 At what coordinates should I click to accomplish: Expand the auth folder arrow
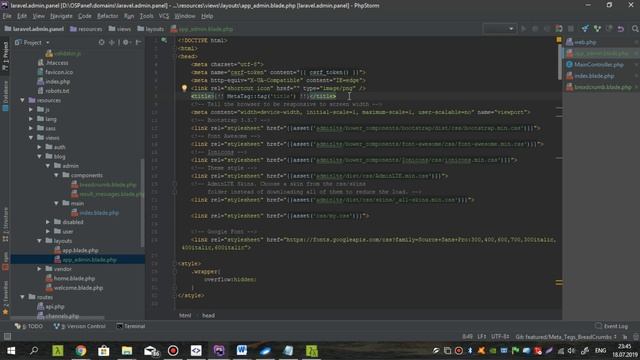(40, 147)
